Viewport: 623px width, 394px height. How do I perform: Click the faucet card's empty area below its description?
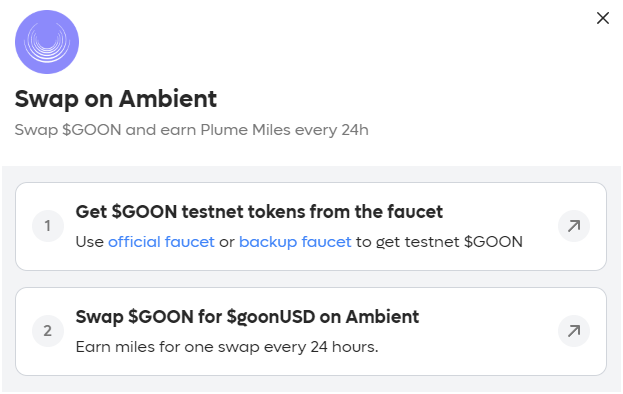point(311,261)
